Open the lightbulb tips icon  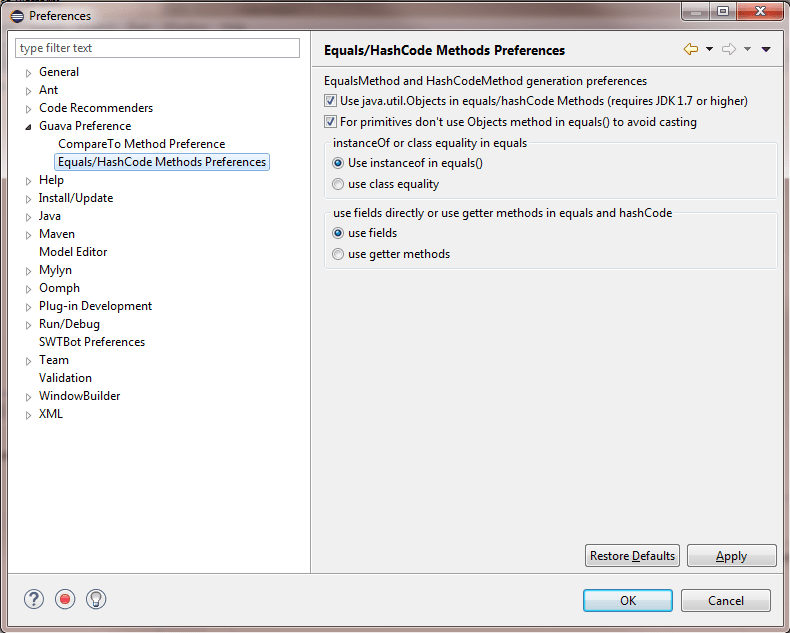(x=96, y=599)
